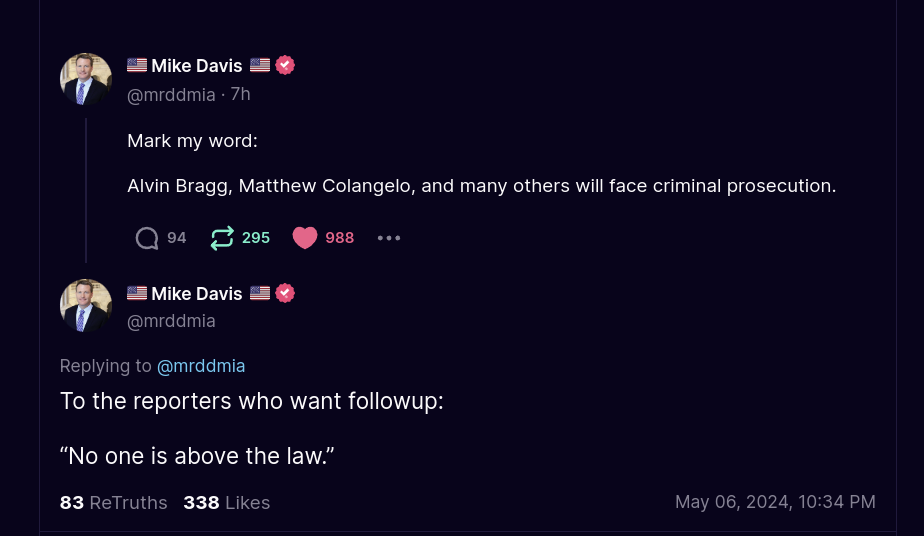Click the 988 likes count
The width and height of the screenshot is (924, 536).
[x=339, y=238]
